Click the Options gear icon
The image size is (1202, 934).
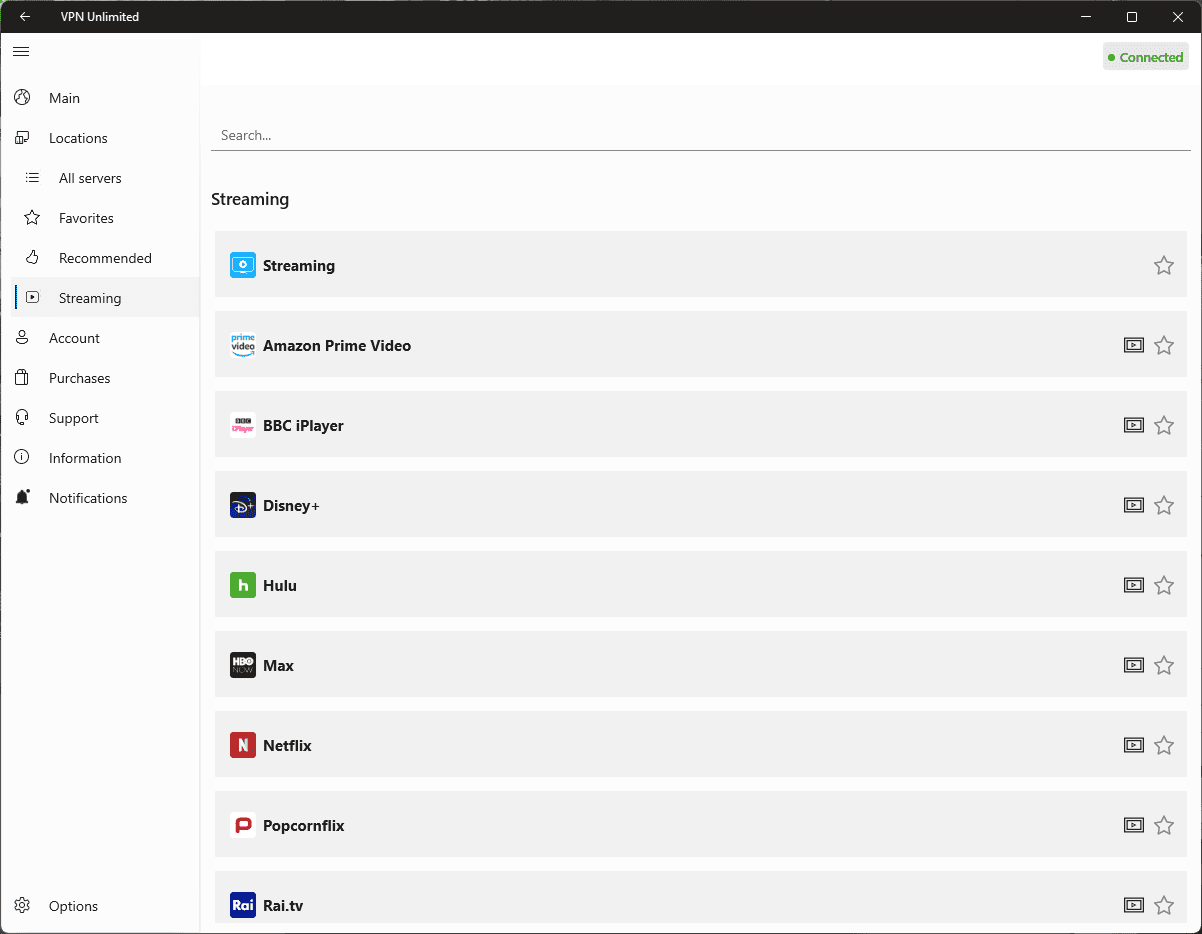point(22,906)
